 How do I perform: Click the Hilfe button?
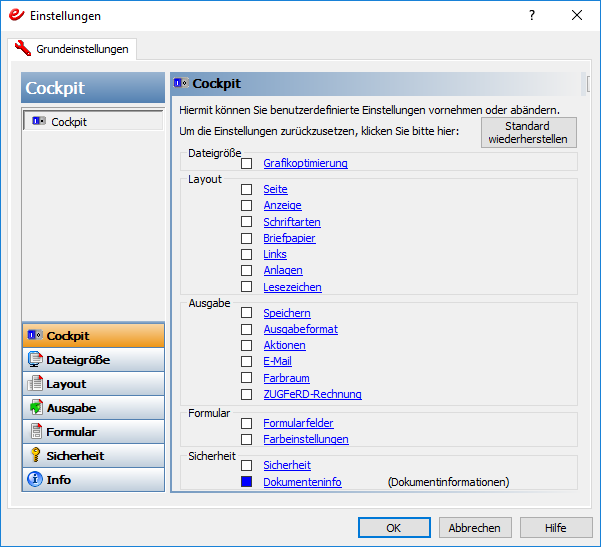click(x=556, y=528)
